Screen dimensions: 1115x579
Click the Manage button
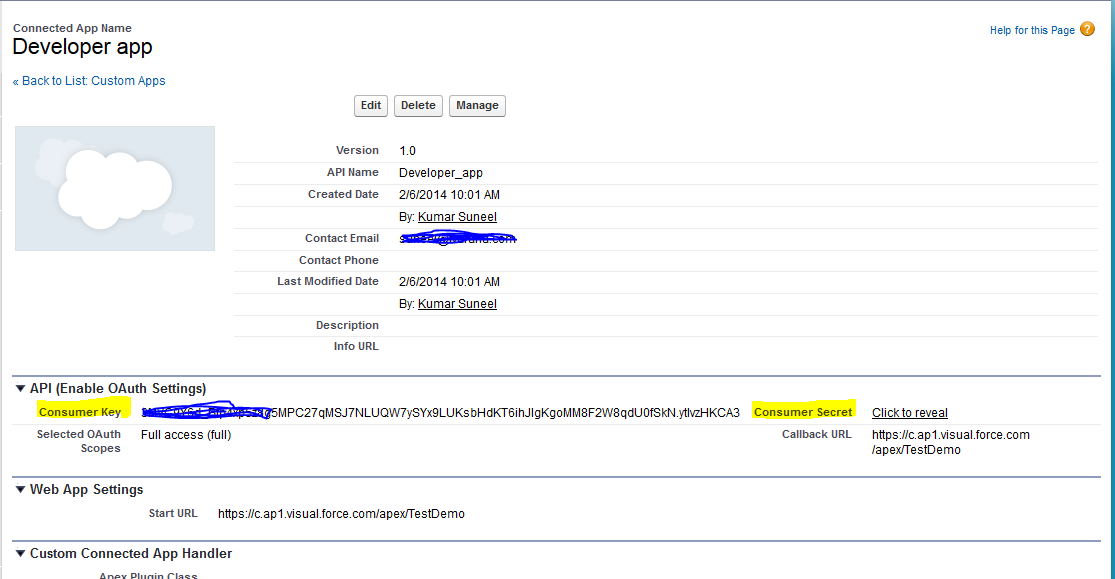click(x=477, y=105)
